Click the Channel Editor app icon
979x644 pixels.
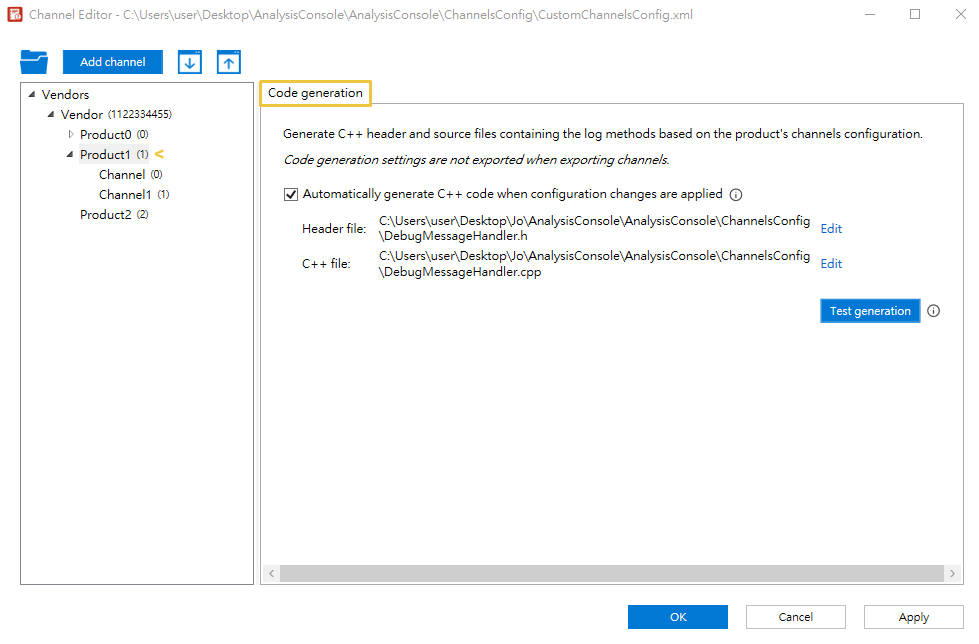(x=15, y=15)
